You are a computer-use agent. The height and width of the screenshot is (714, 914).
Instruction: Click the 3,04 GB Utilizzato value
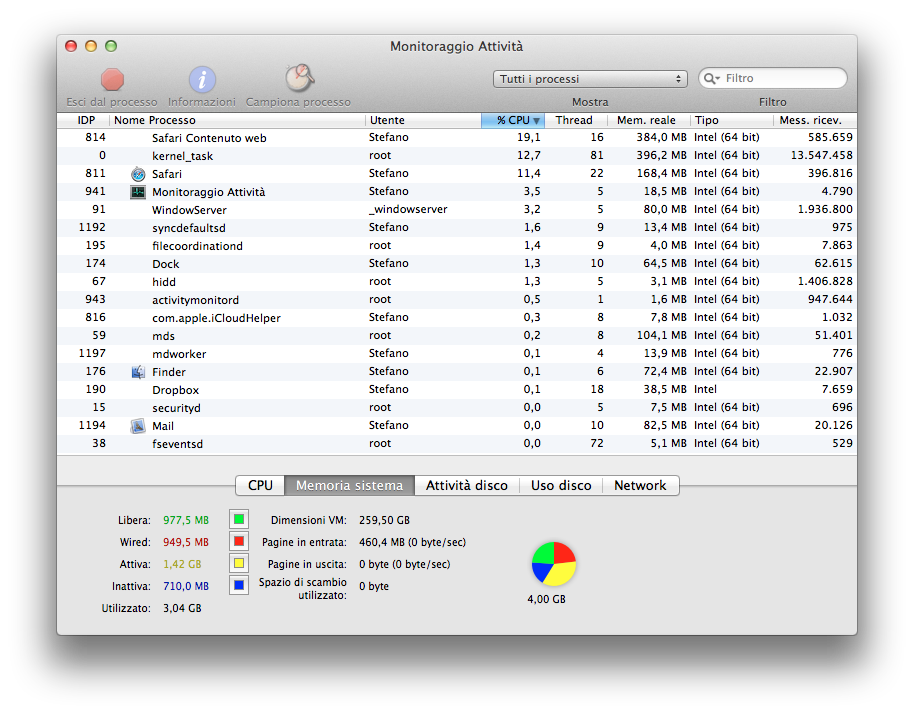pos(182,609)
